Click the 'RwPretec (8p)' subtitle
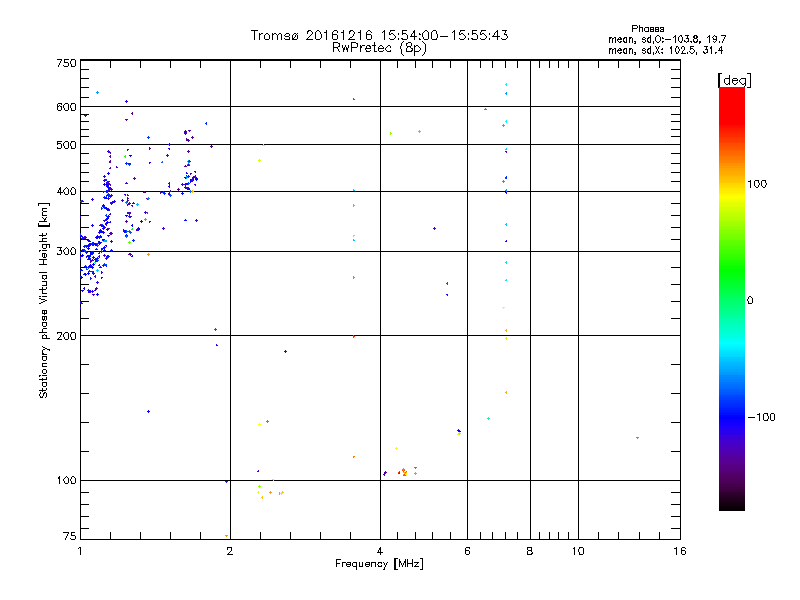Viewport: 800px width, 600px height. click(x=379, y=48)
